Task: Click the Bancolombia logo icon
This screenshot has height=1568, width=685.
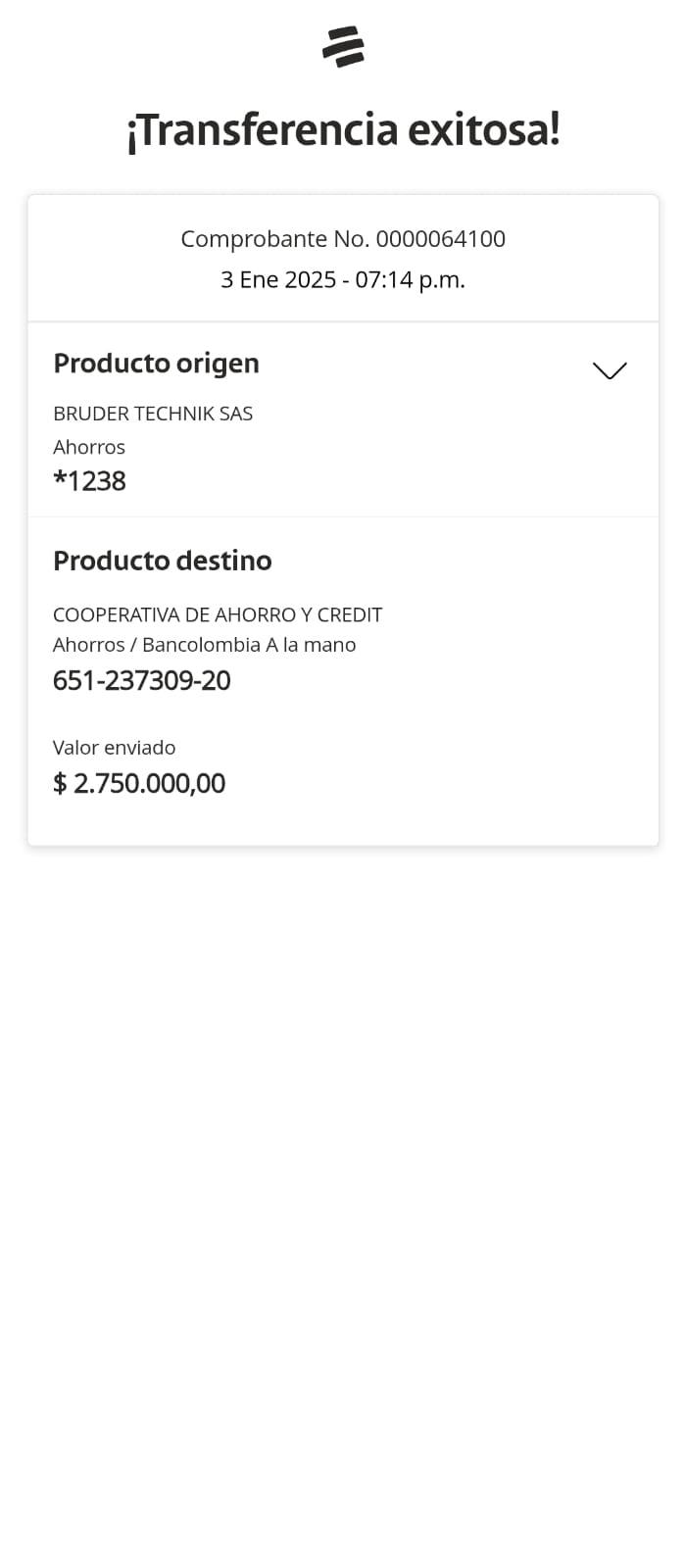Action: (x=343, y=46)
